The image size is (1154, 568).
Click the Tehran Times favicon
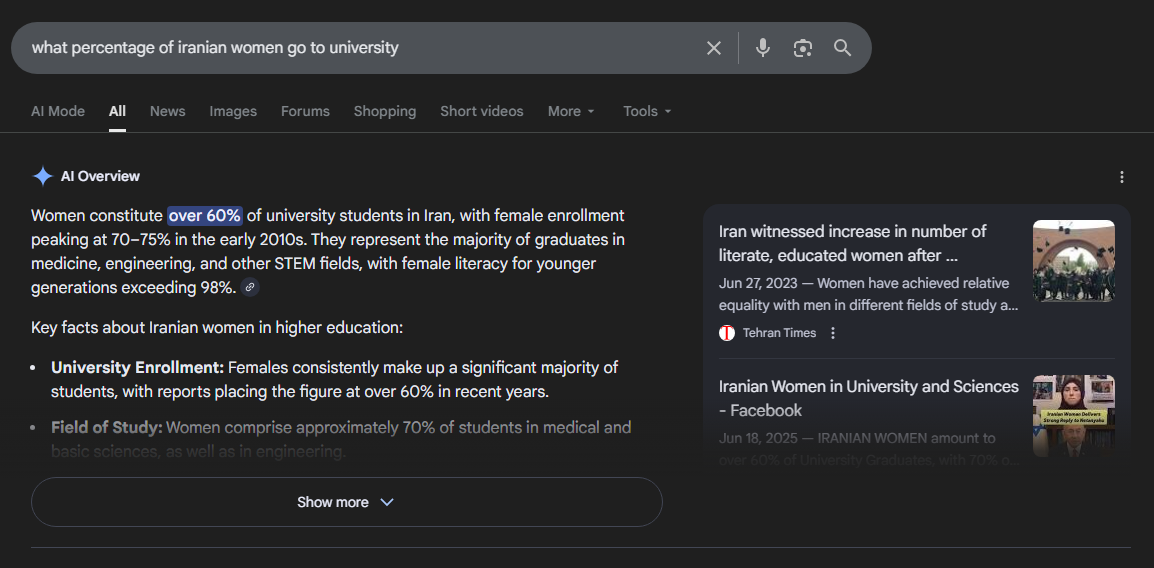tap(727, 333)
